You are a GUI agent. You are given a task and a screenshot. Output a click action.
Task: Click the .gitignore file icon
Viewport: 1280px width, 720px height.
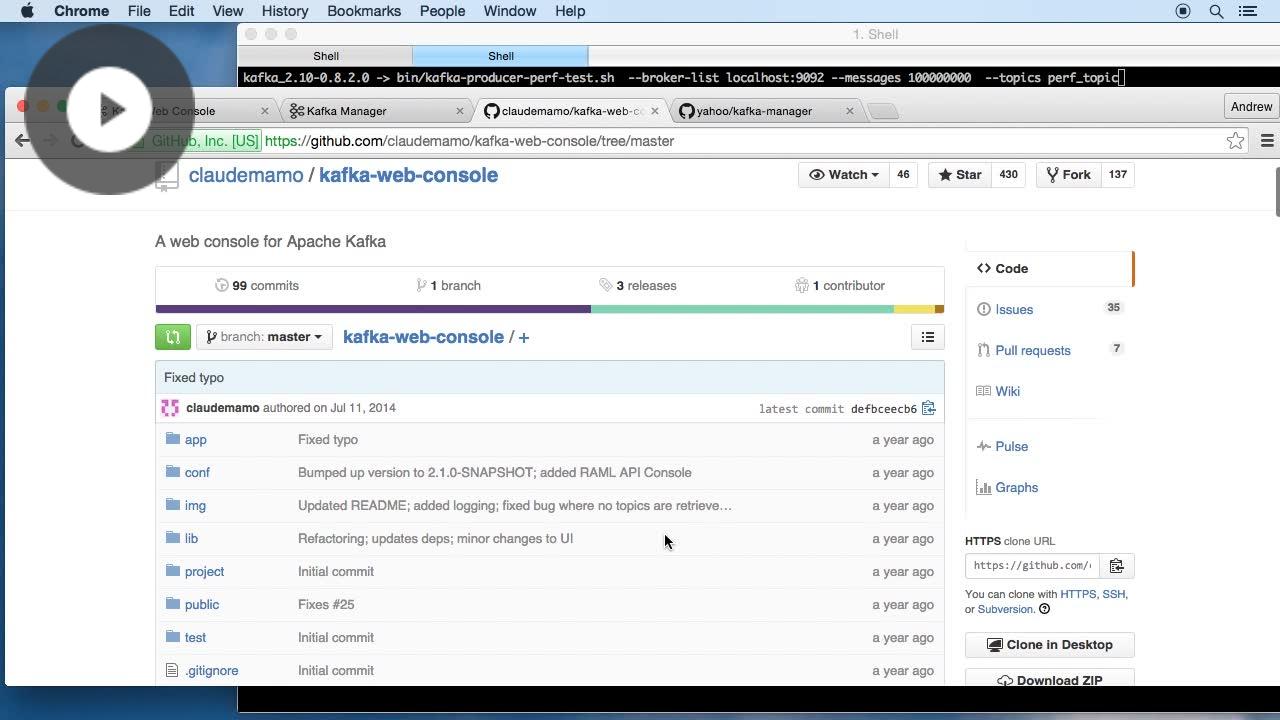[x=172, y=670]
